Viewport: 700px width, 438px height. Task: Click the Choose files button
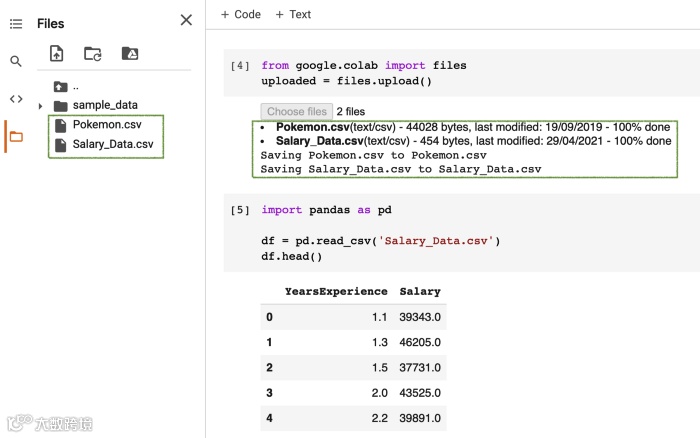pyautogui.click(x=296, y=112)
